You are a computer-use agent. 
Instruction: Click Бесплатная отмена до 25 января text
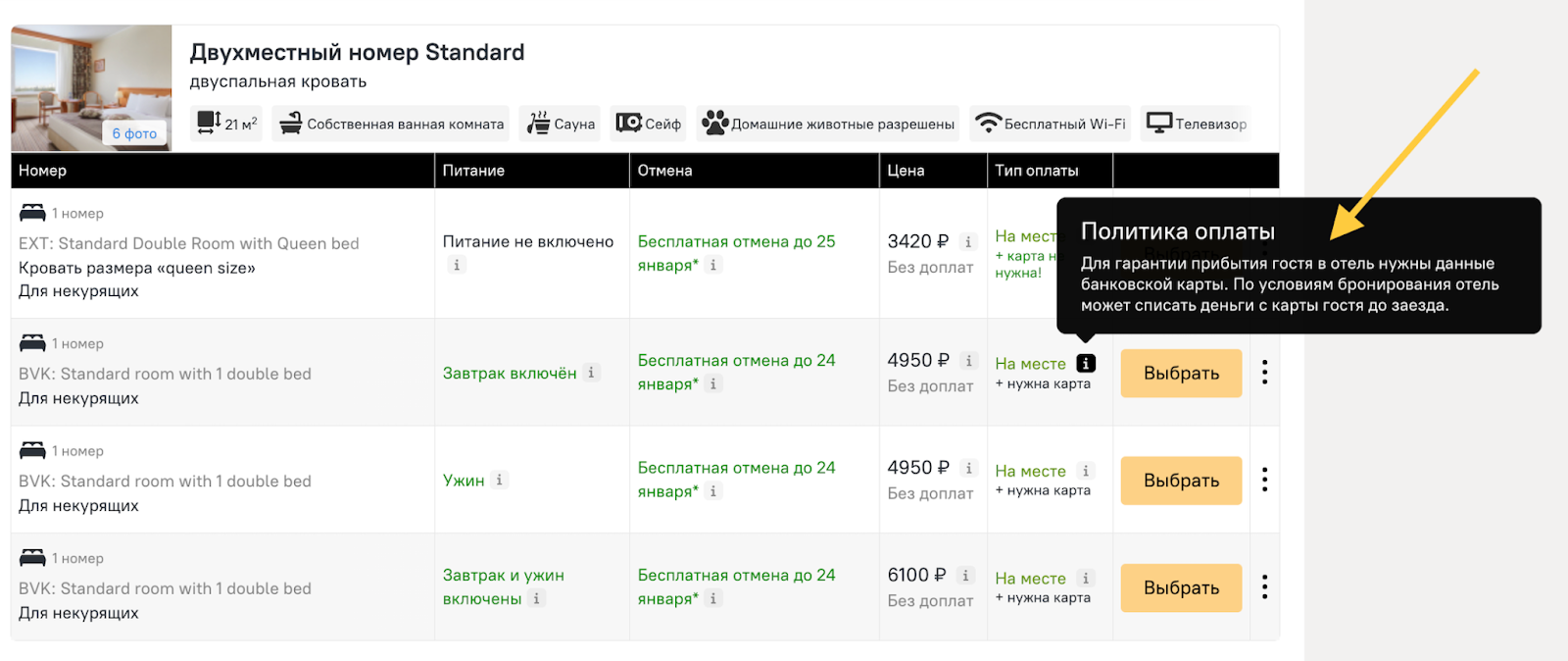coord(736,253)
